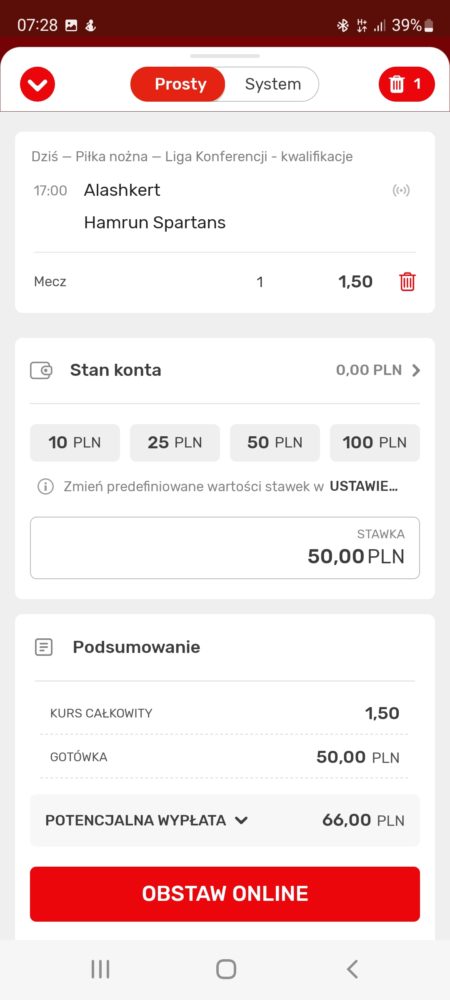
Task: Expand Potencjalna wypłata details chevron
Action: coord(241,821)
